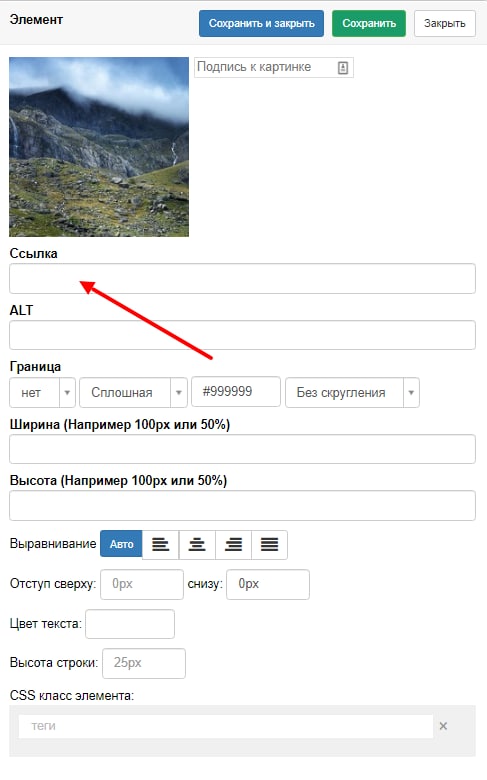Select 'Авто' alignment option
This screenshot has height=780, width=487.
click(121, 544)
